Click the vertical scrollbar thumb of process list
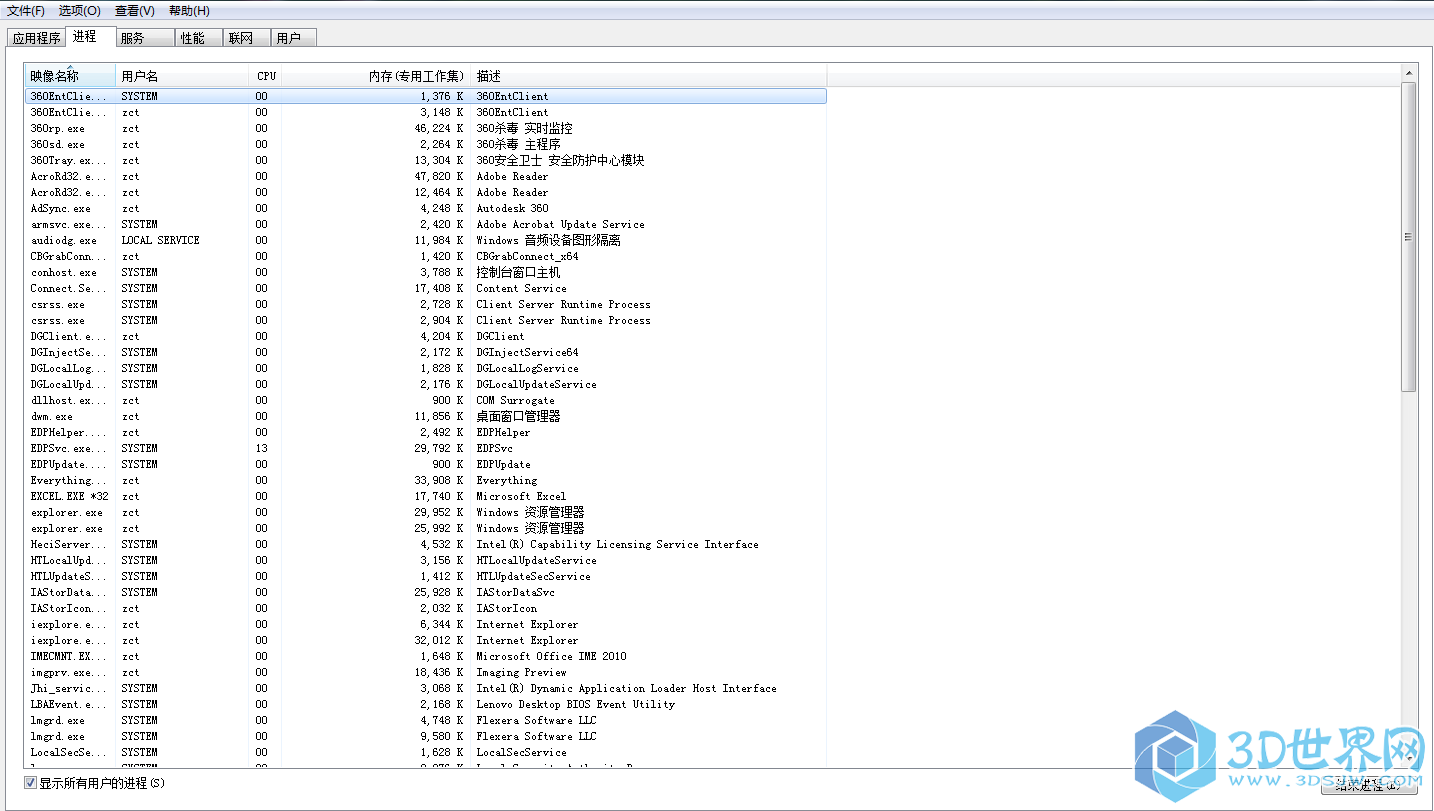The image size is (1434, 811). coord(1409,237)
